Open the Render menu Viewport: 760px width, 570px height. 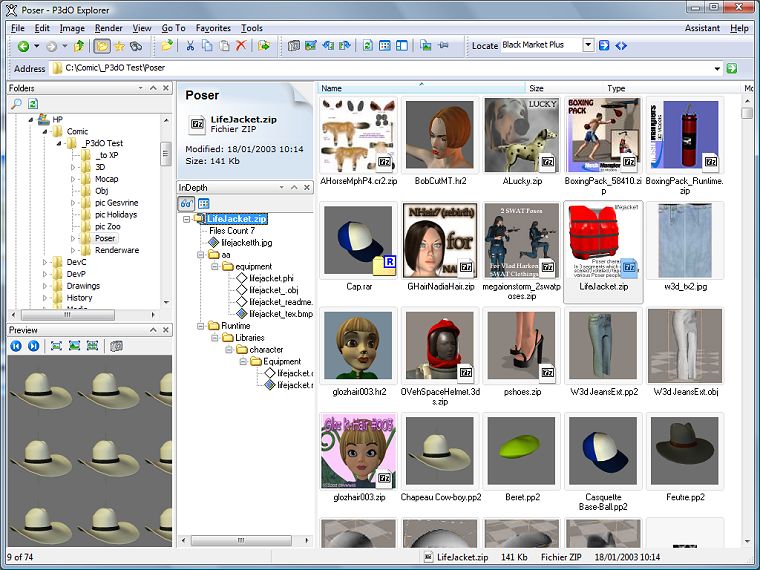109,28
